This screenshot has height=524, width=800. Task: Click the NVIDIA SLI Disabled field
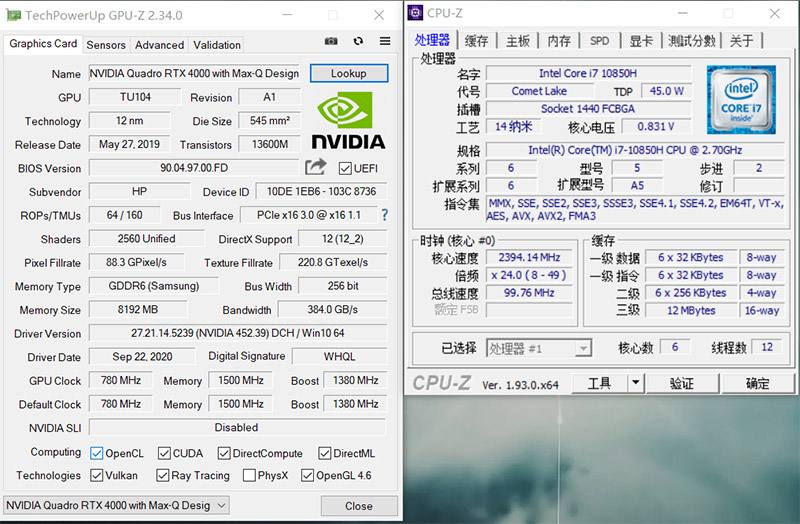236,427
